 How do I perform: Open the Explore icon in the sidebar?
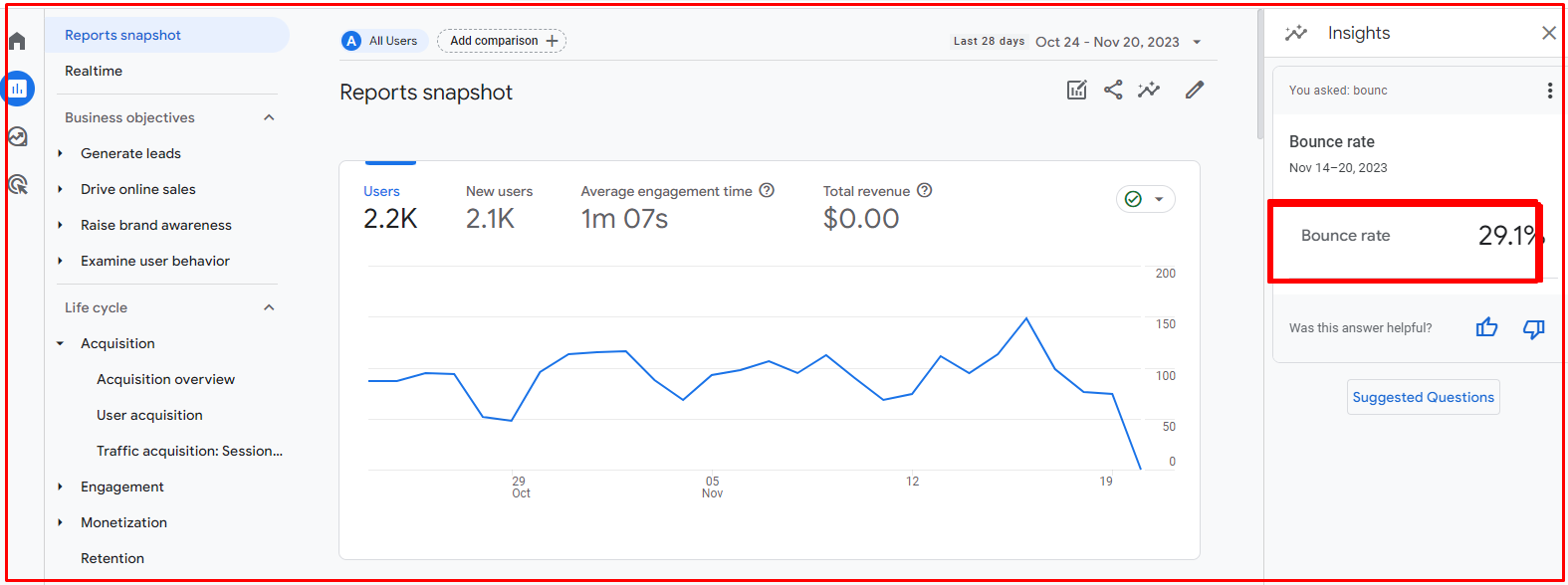[17, 137]
